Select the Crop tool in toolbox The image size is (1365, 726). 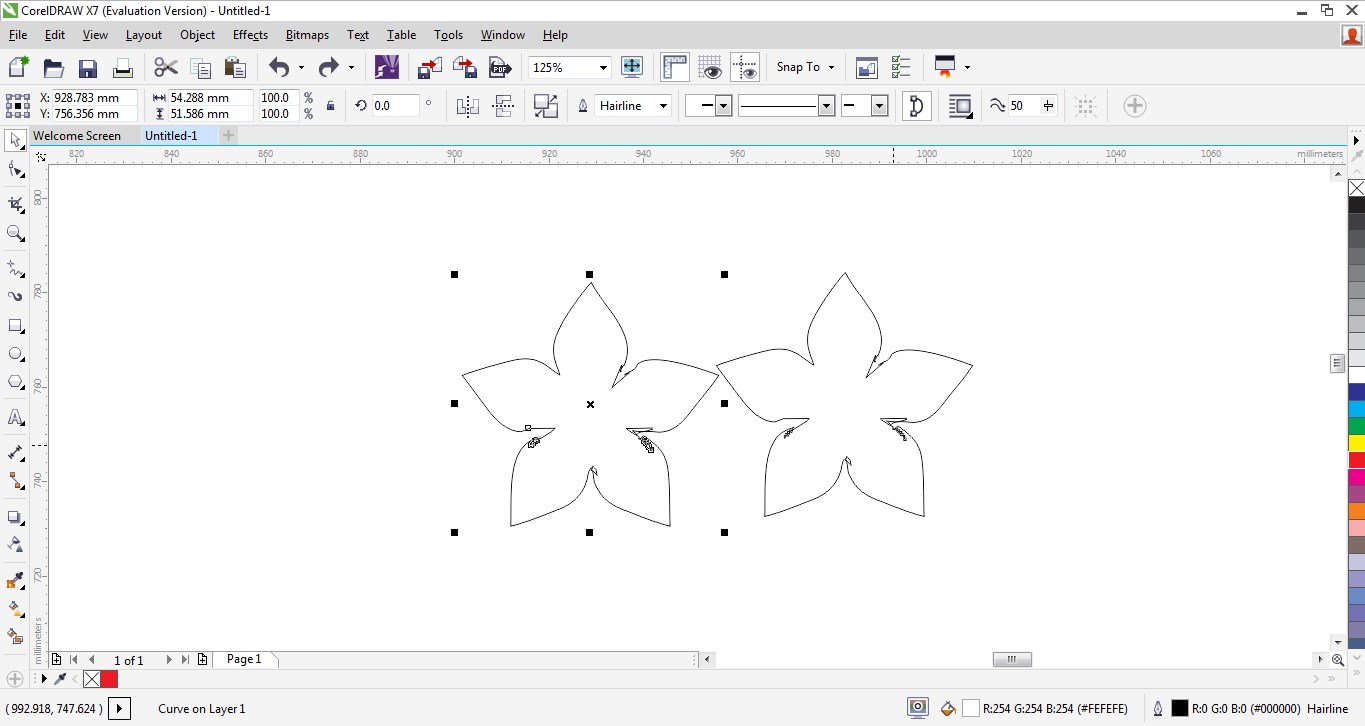pos(15,204)
